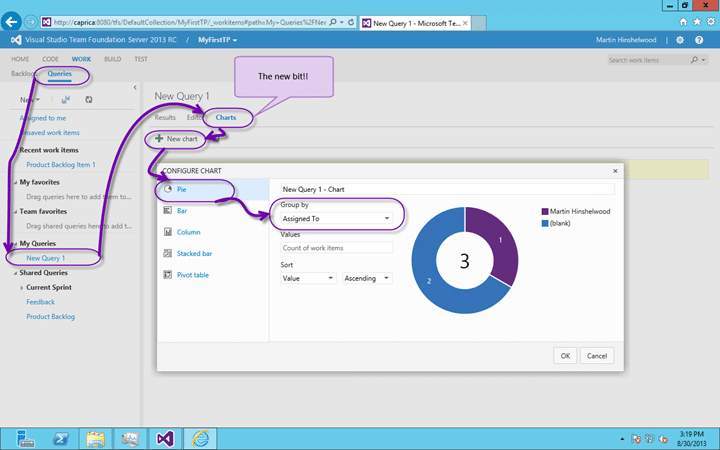Open the Ascending sort order dropdown
Screen dimensions: 720x450
367,278
